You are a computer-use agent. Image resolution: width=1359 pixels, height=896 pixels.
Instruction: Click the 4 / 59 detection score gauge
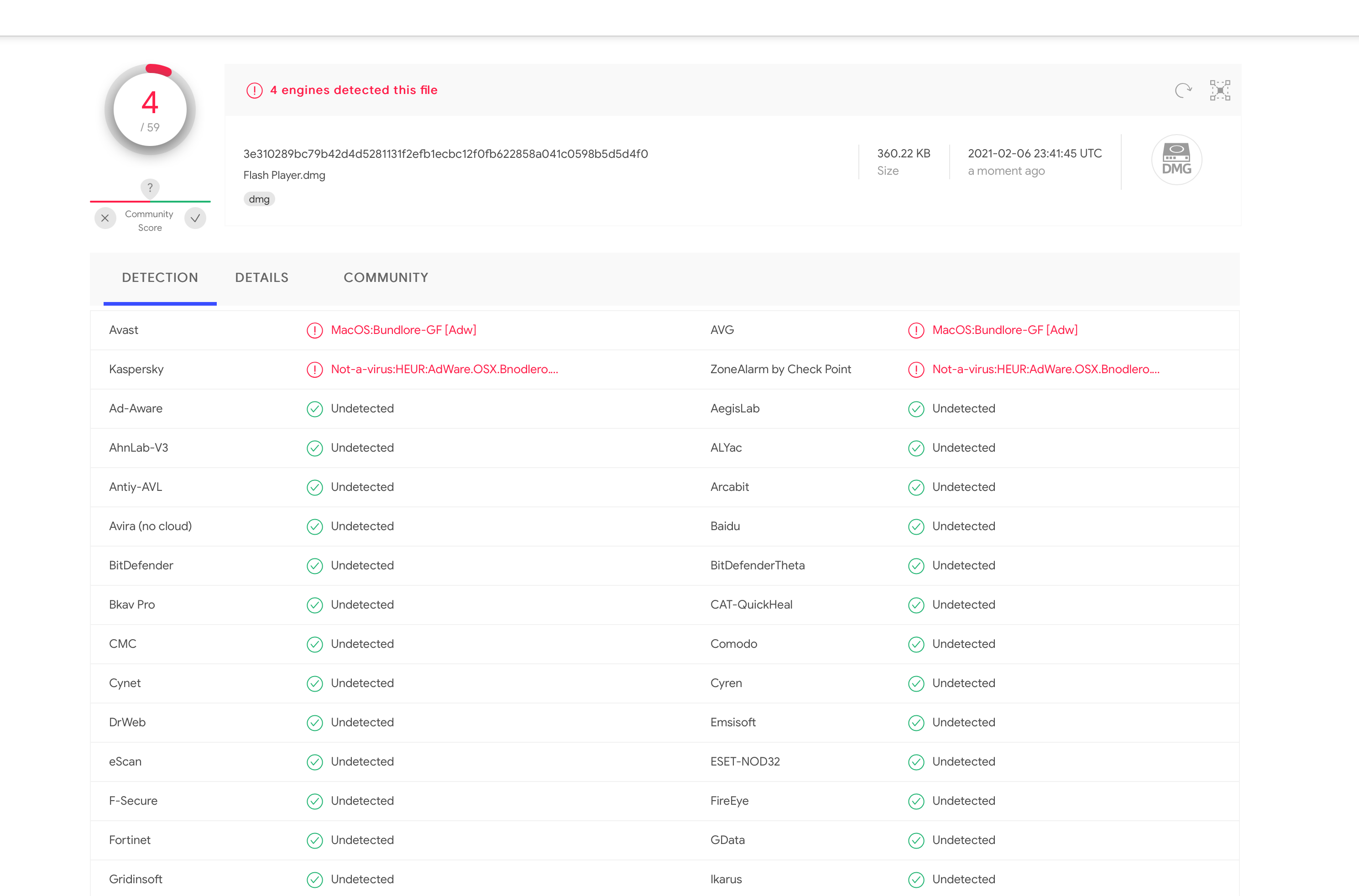(150, 109)
